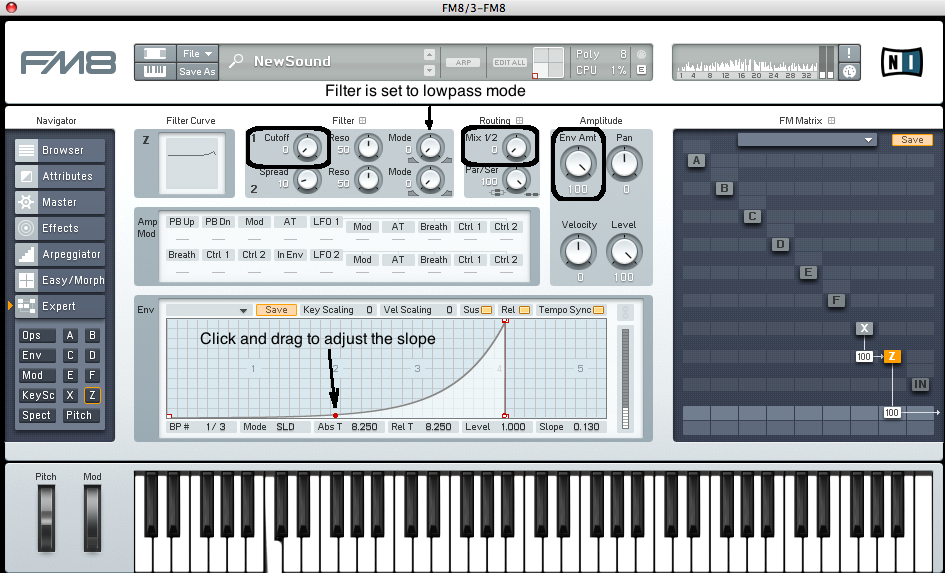Click the NI logo
The image size is (945, 573).
tap(902, 62)
